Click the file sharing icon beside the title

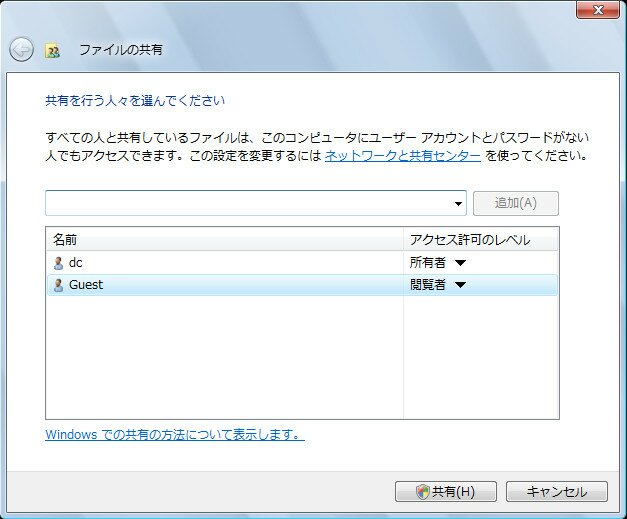tap(52, 50)
